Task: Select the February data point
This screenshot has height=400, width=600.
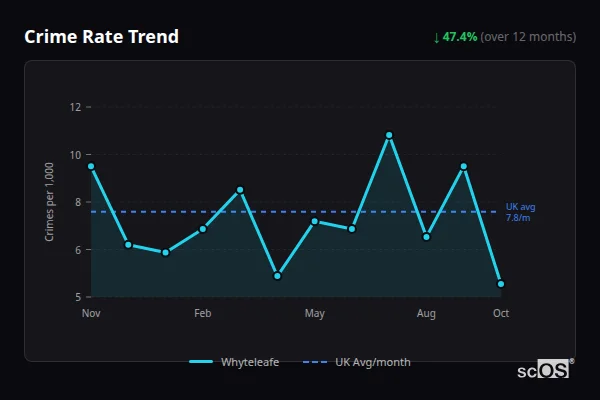Action: [x=203, y=229]
